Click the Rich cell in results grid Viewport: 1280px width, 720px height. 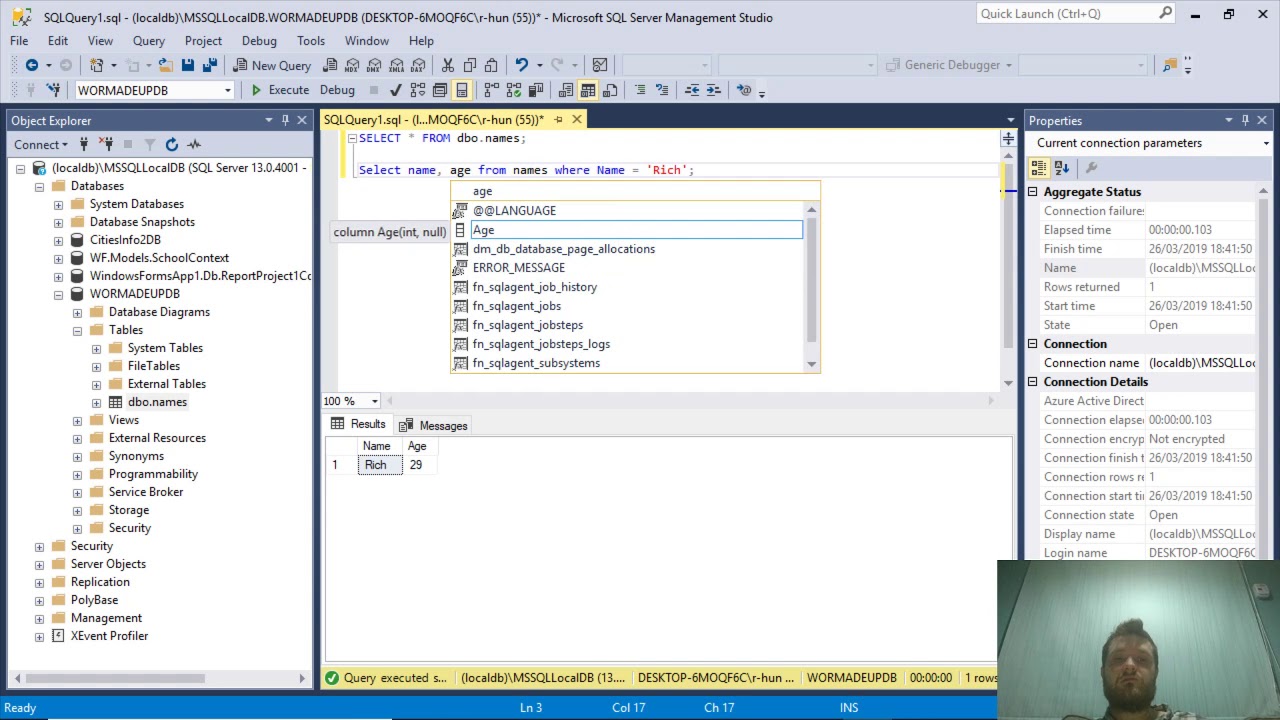(380, 465)
